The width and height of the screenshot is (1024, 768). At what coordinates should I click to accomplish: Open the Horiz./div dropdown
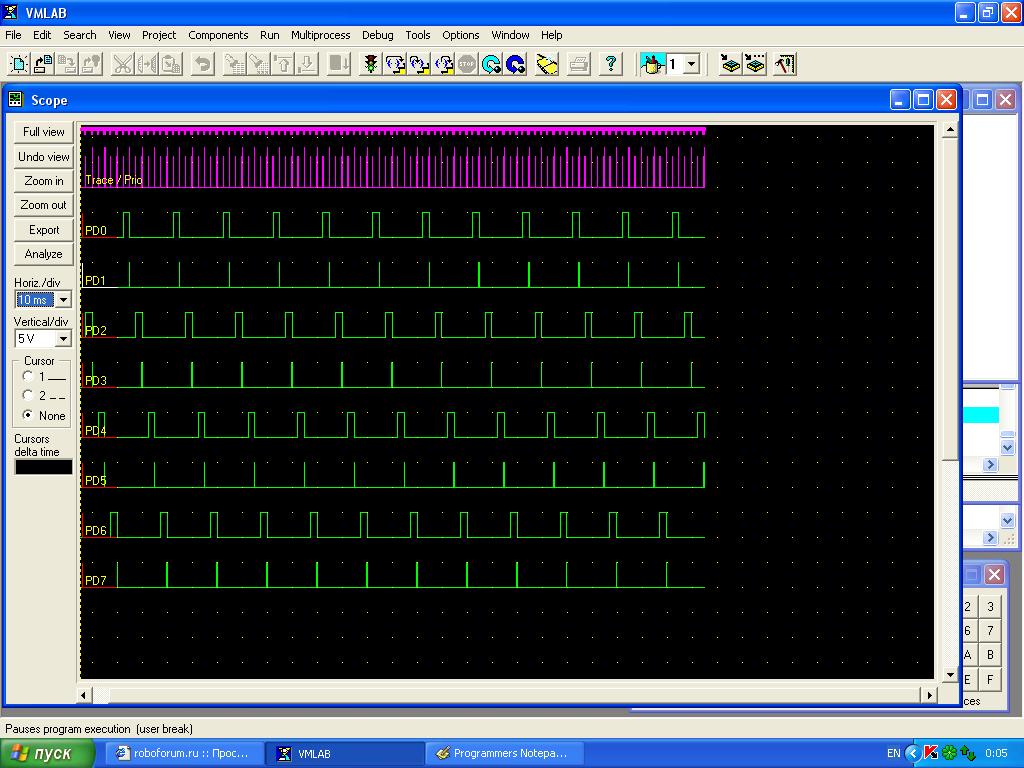point(63,300)
